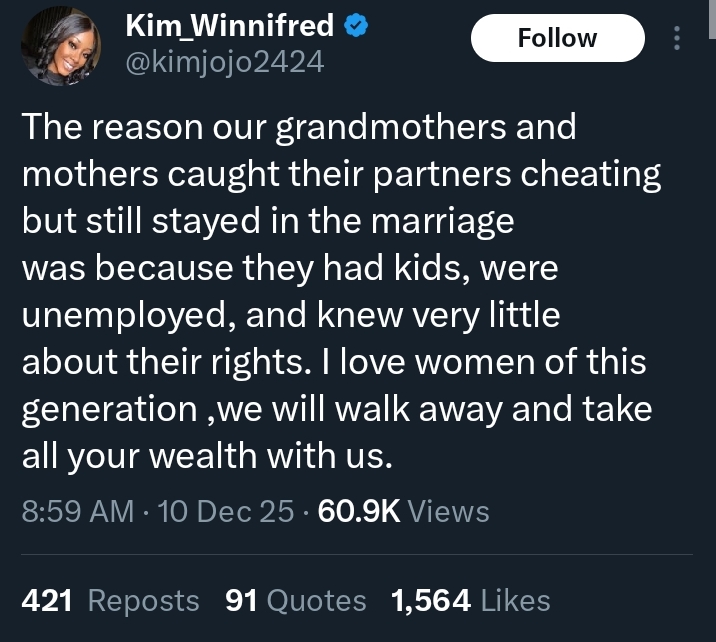Image resolution: width=716 pixels, height=642 pixels.
Task: View the 421 Reposts list
Action: pyautogui.click(x=110, y=600)
